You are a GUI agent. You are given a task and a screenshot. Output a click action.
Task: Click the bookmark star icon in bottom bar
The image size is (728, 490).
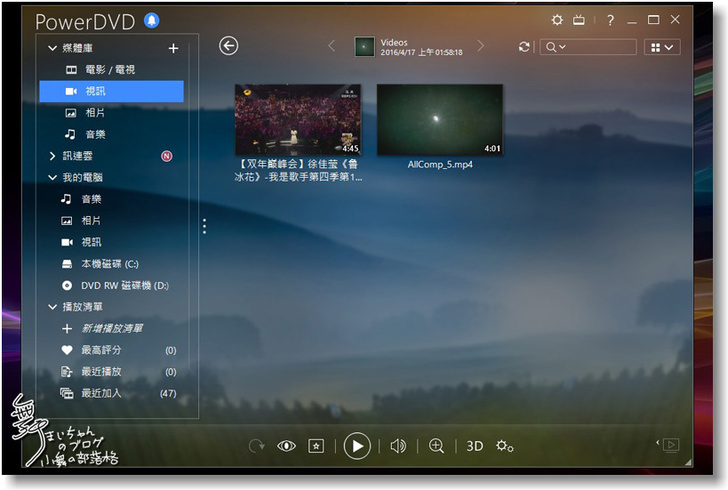click(316, 446)
